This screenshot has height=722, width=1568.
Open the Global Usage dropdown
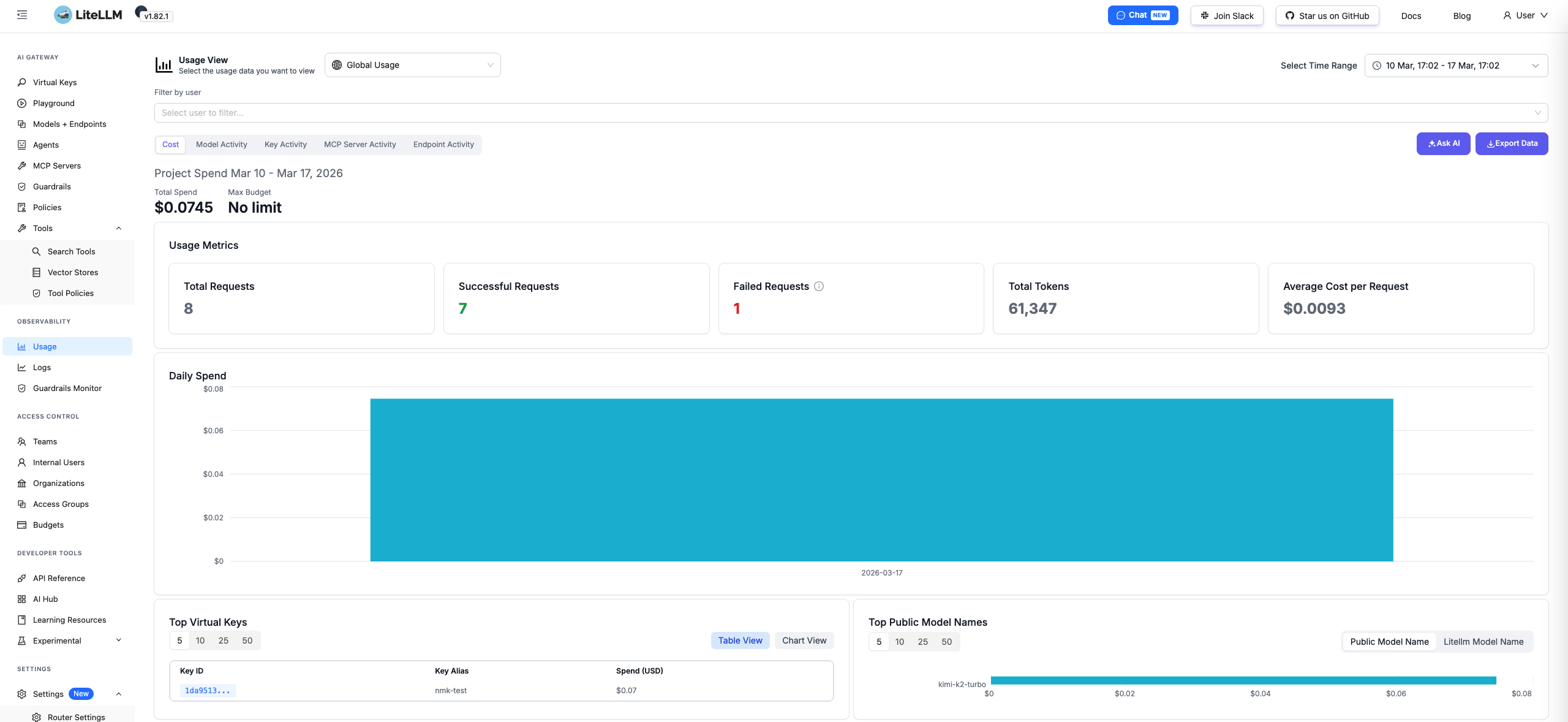click(412, 65)
